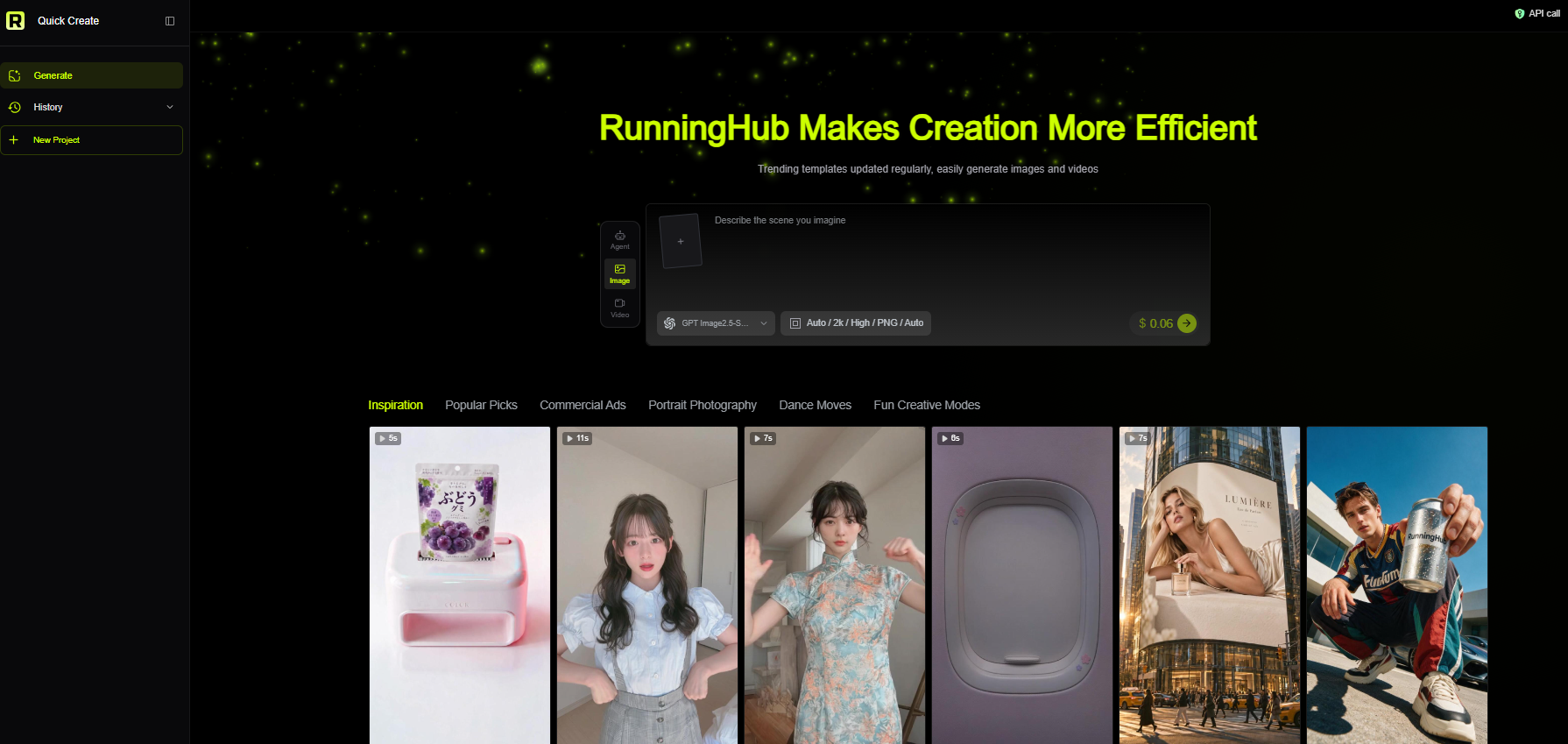Screen dimensions: 1568x744
Task: Open the floral qipao dance thumbnail
Action: click(835, 585)
